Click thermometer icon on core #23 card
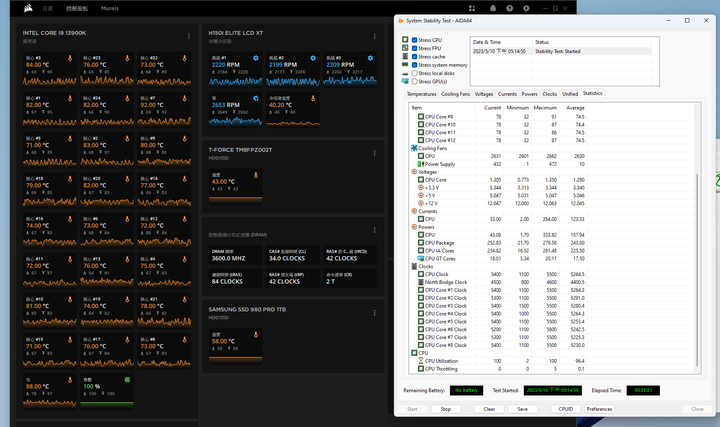720x427 pixels. 127,58
